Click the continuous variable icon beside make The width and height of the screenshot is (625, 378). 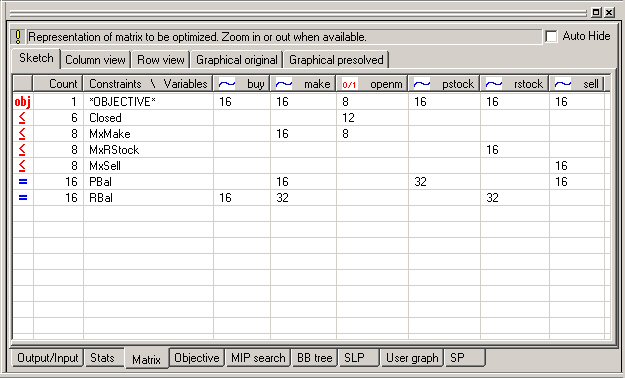click(284, 84)
